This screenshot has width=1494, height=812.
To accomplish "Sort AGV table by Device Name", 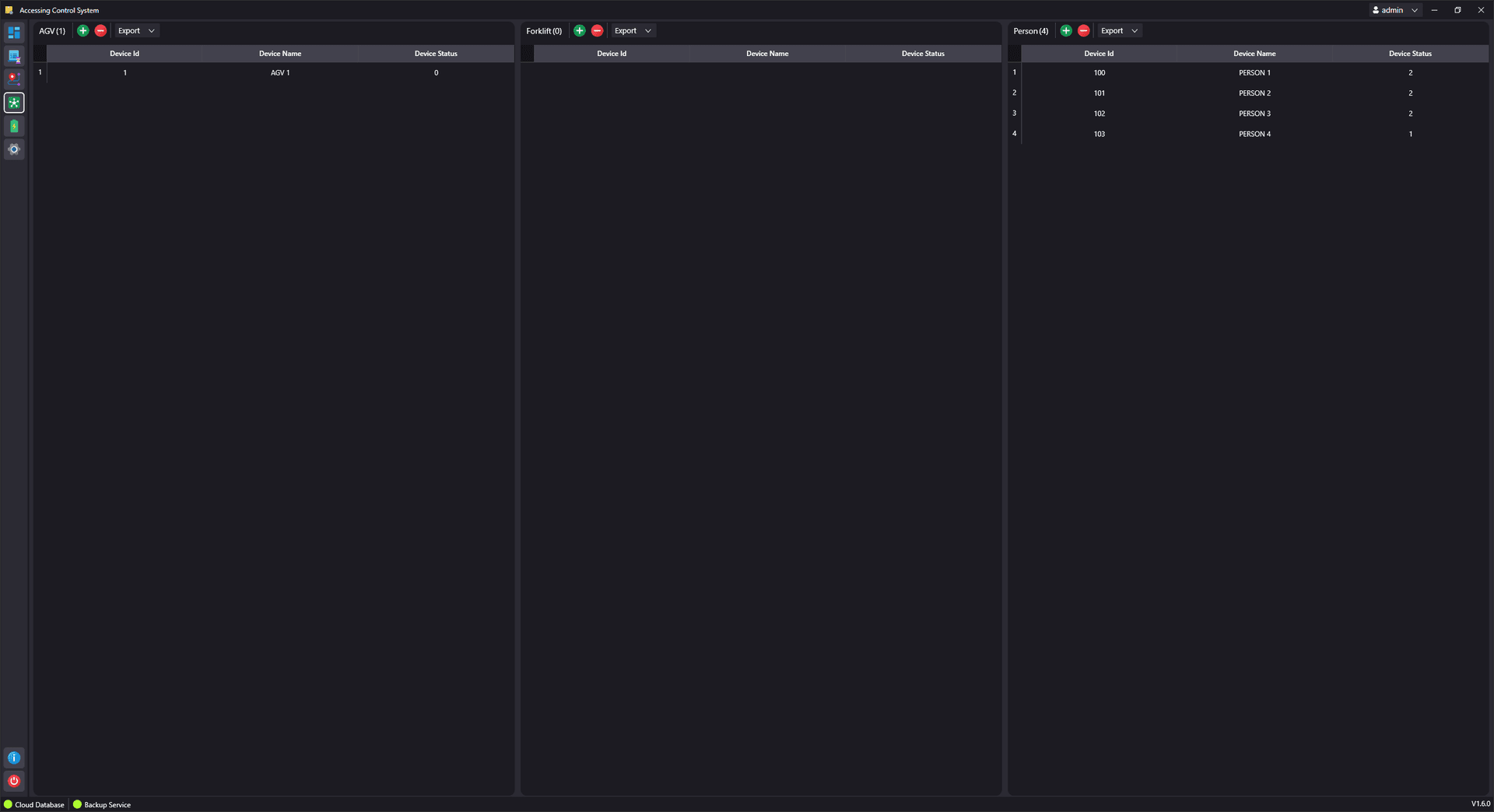I will 280,54.
